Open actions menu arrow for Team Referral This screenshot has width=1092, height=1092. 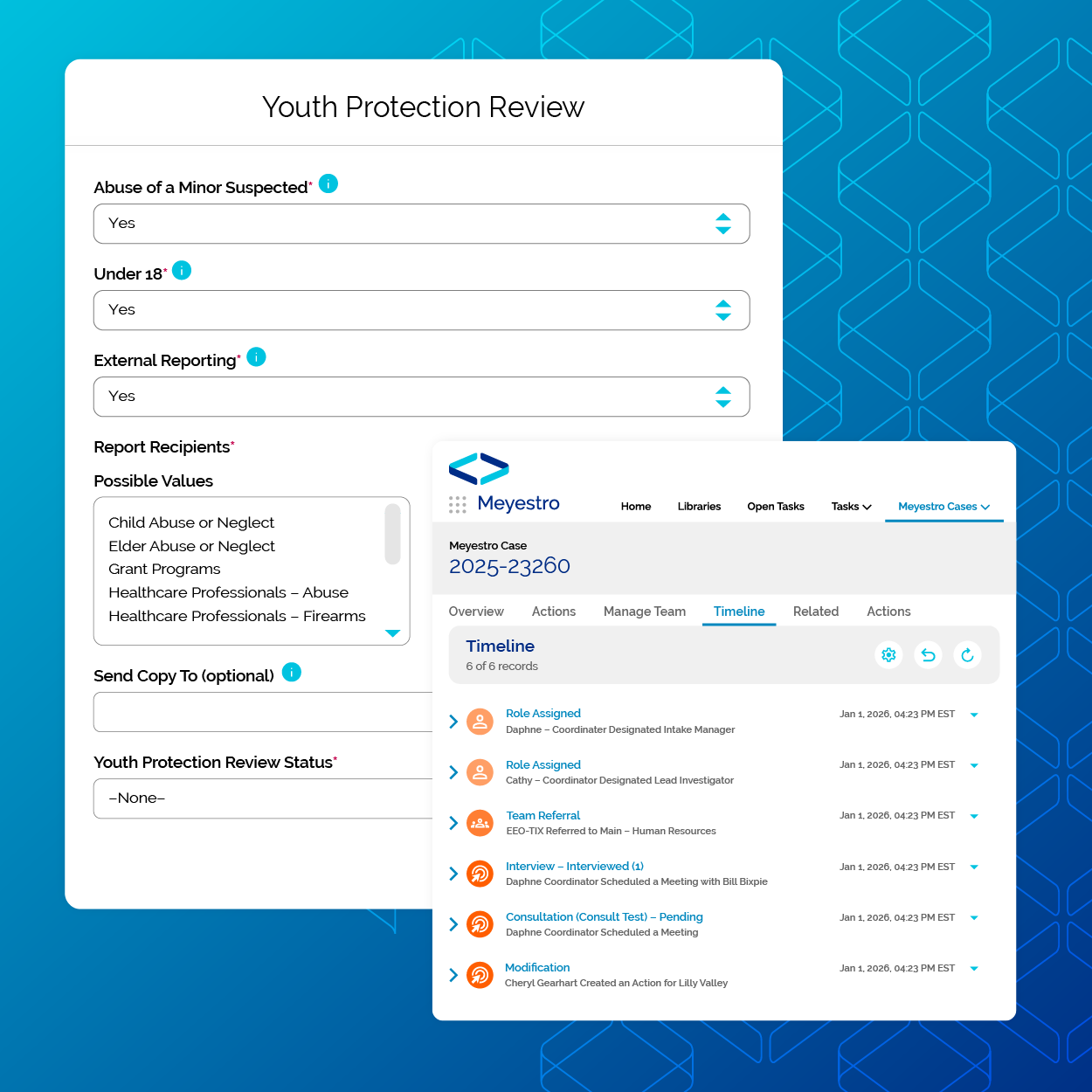974,816
